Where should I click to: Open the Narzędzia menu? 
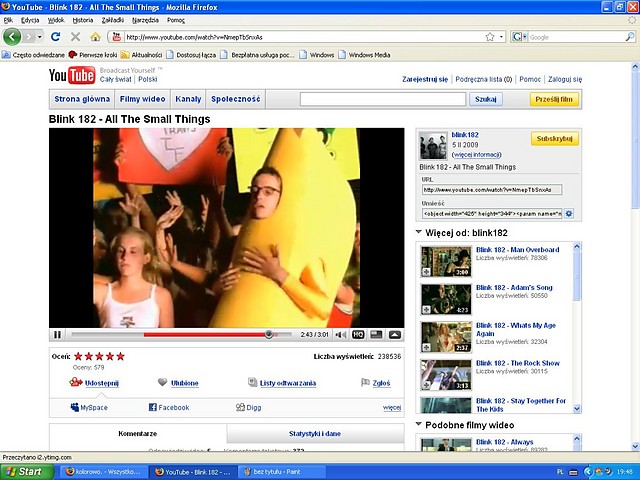click(x=145, y=20)
